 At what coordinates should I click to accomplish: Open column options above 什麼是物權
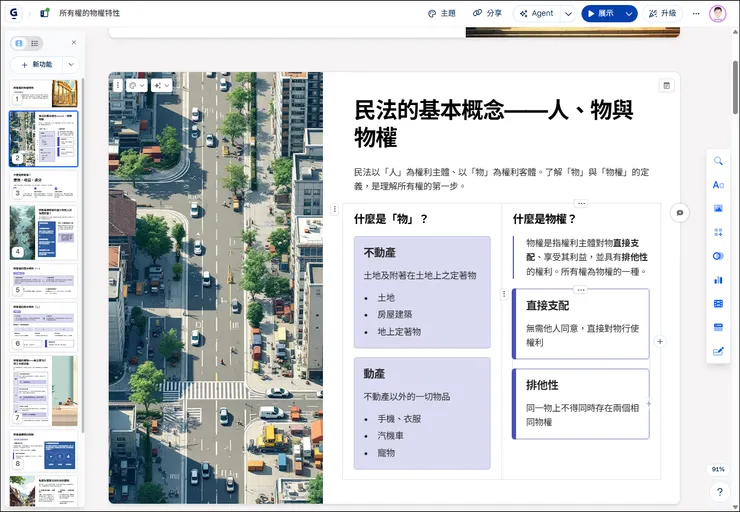(x=581, y=203)
